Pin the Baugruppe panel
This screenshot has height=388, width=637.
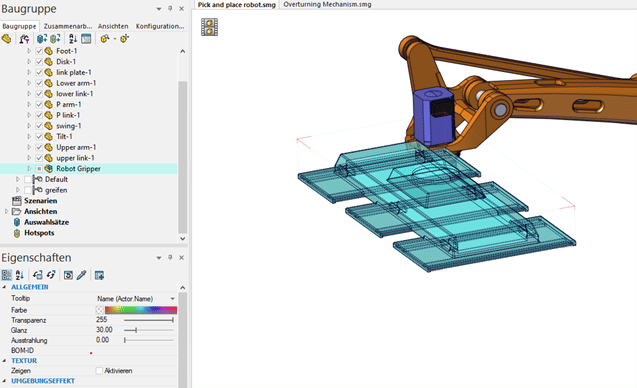point(170,9)
